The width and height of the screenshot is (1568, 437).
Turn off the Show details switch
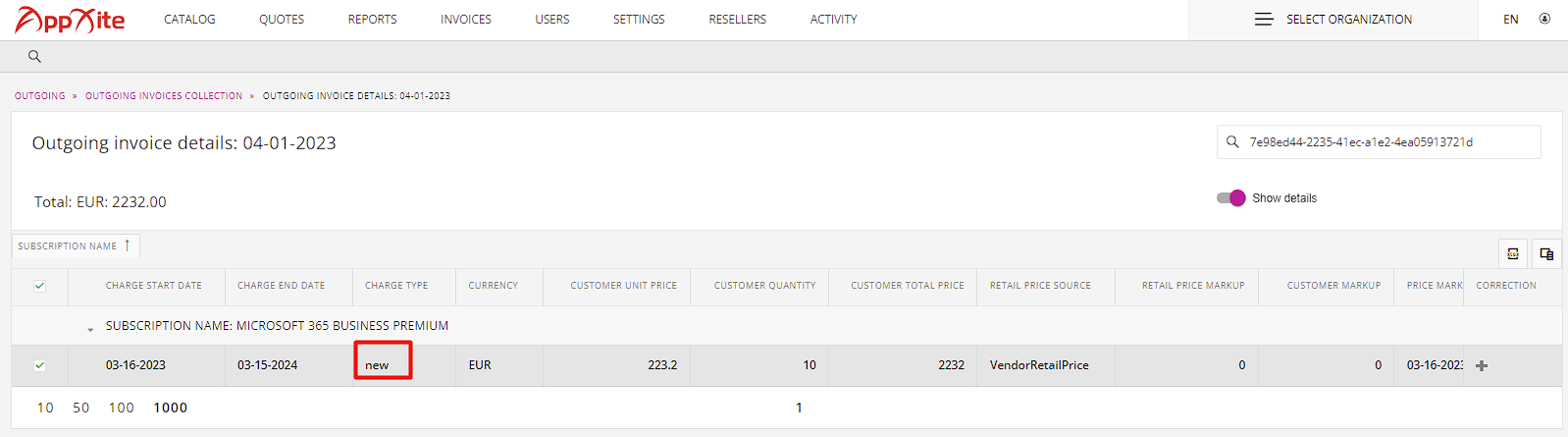(x=1230, y=197)
